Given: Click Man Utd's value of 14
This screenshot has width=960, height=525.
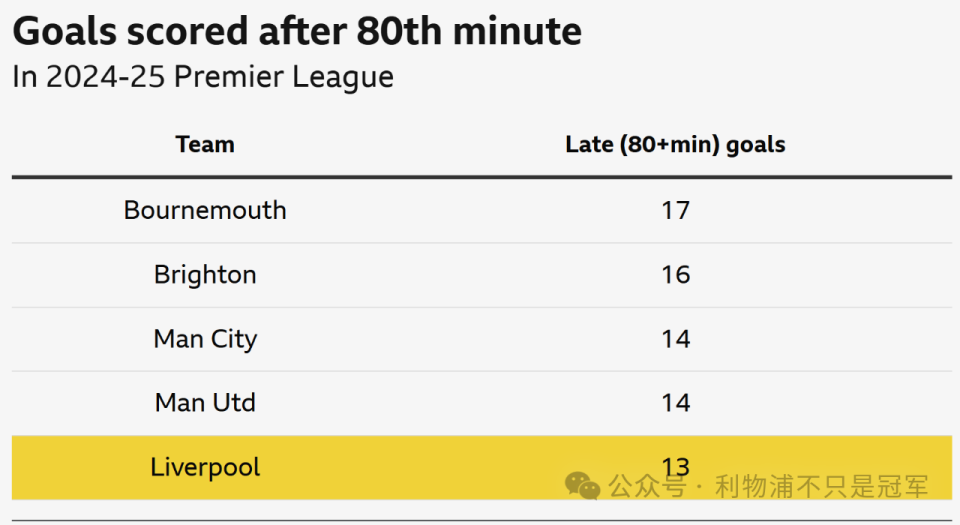Looking at the screenshot, I should pyautogui.click(x=675, y=403).
